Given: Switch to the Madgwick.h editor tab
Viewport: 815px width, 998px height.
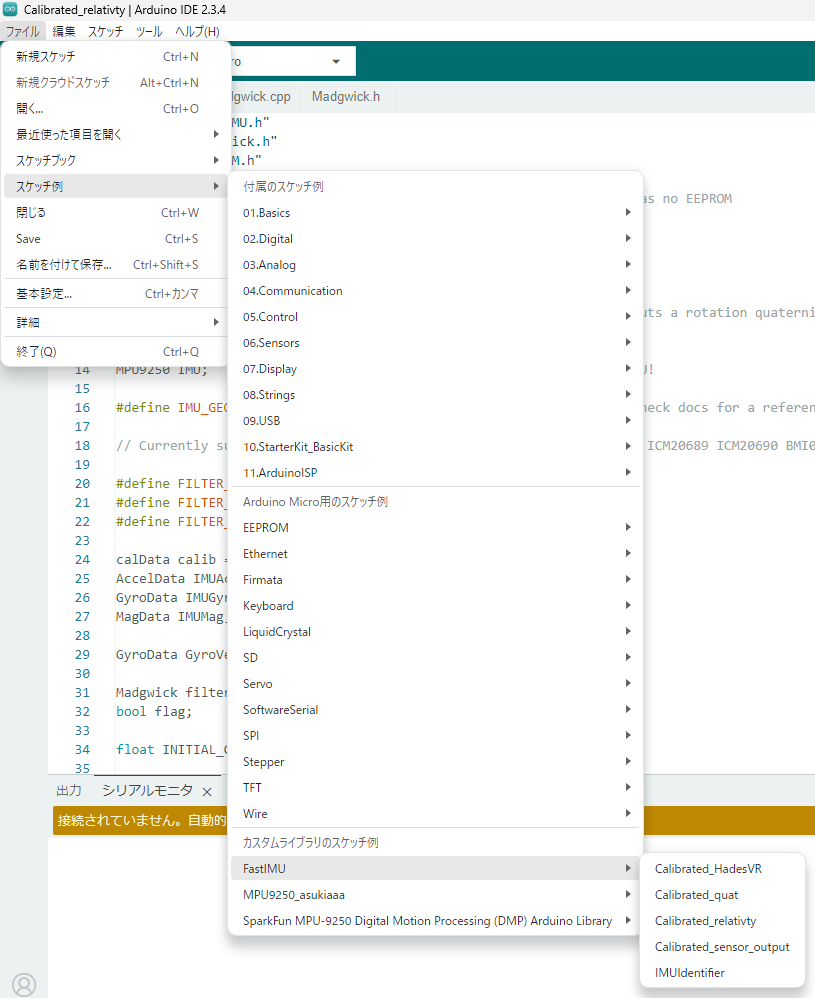Looking at the screenshot, I should point(345,97).
